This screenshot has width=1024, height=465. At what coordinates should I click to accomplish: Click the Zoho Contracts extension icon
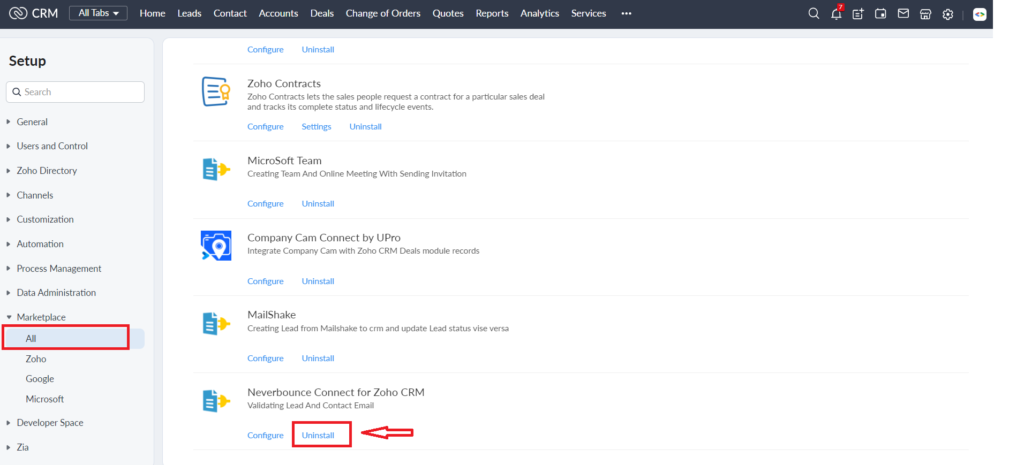[x=216, y=91]
